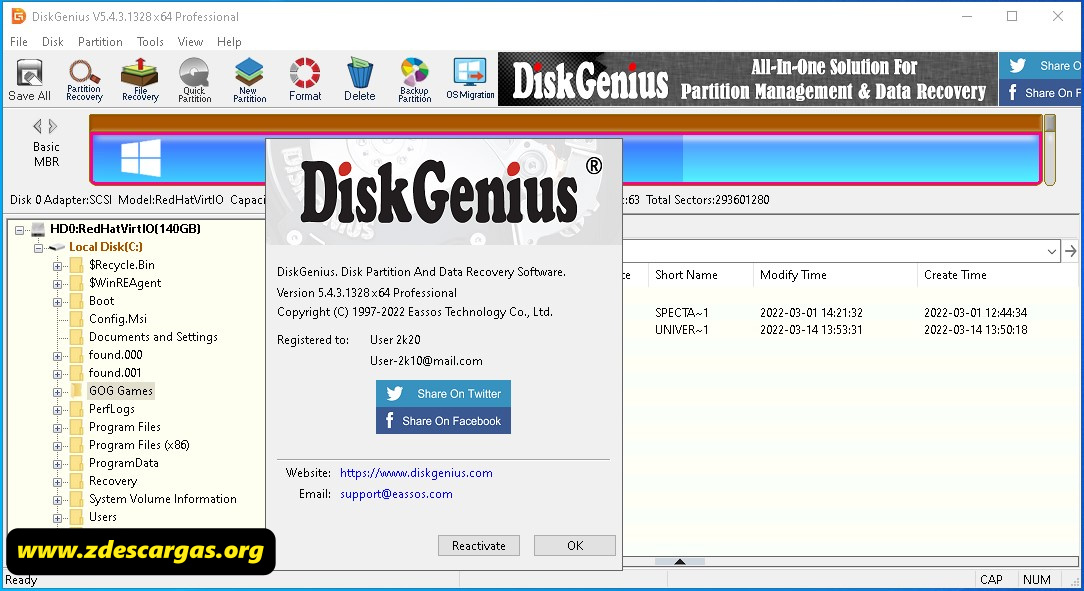Viewport: 1084px width, 591px height.
Task: Open the Partition Recovery tool
Action: (84, 79)
